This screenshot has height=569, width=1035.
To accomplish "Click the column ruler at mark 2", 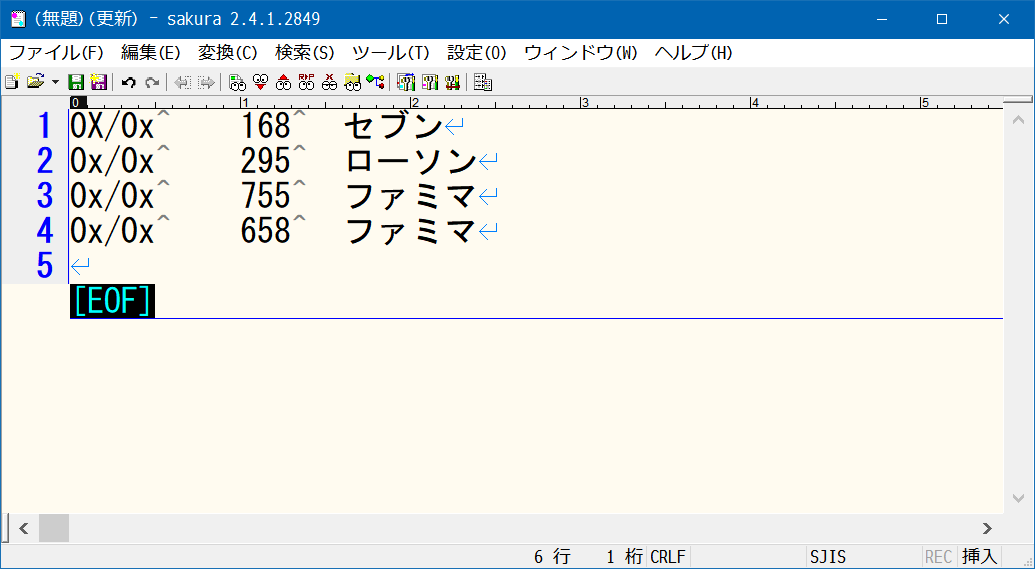I will coord(414,102).
